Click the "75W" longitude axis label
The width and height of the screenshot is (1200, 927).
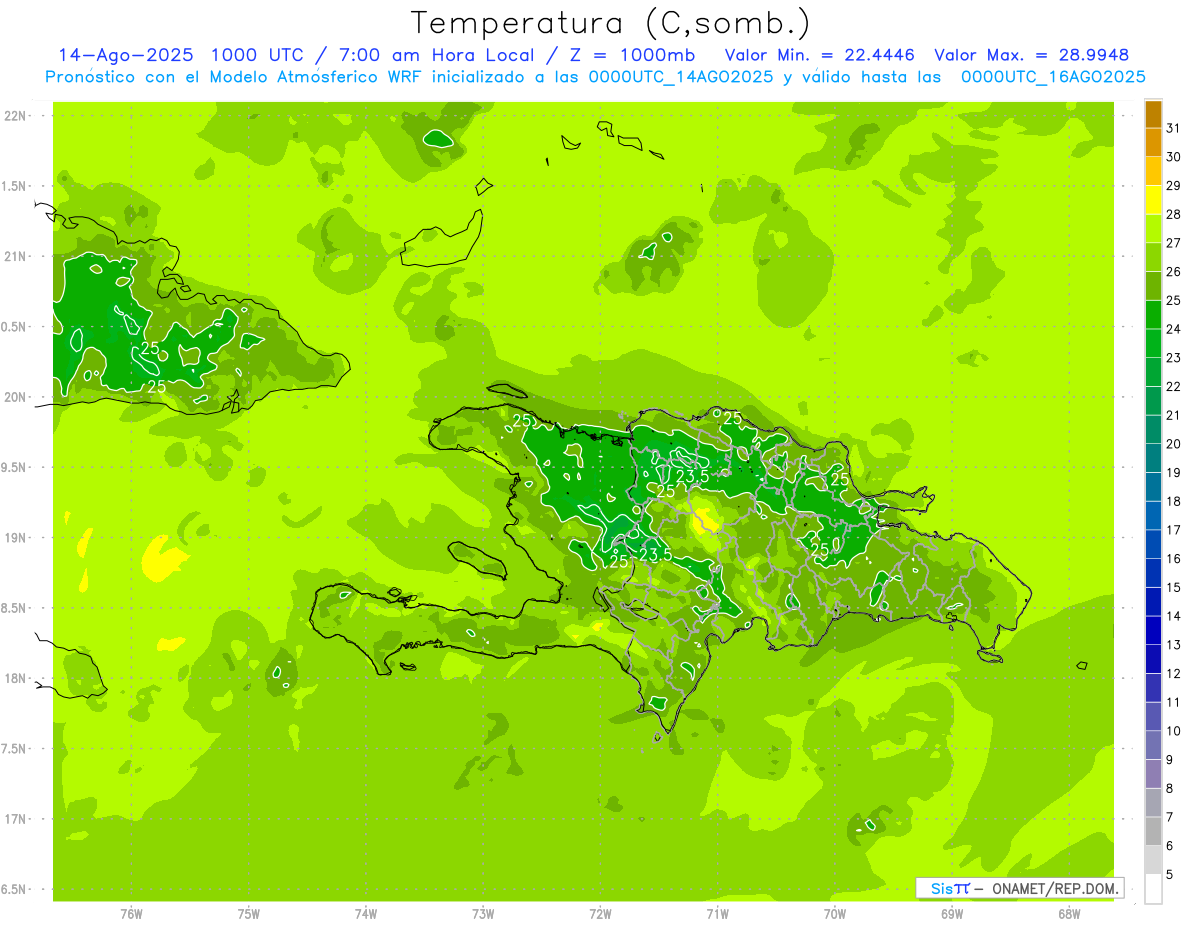tap(249, 914)
